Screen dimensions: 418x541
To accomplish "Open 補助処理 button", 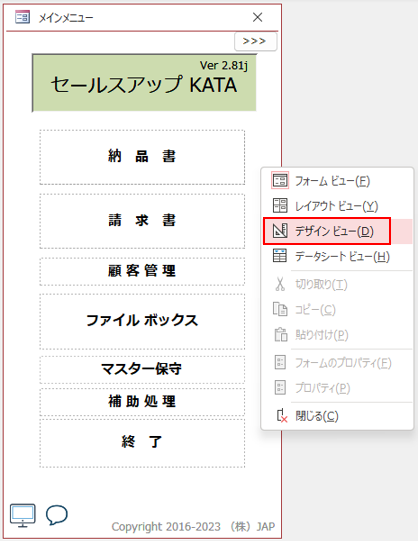I will coord(142,402).
